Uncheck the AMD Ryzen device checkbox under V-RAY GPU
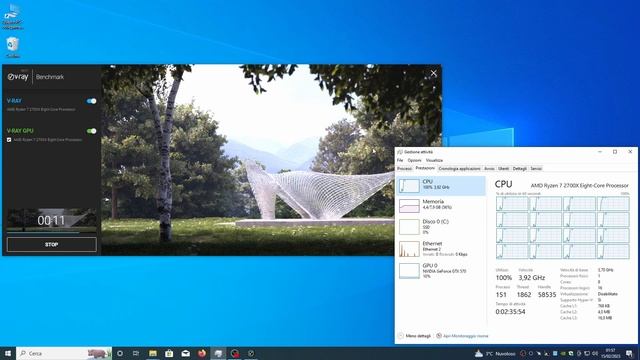Viewport: 640px width, 360px height. coord(9,140)
